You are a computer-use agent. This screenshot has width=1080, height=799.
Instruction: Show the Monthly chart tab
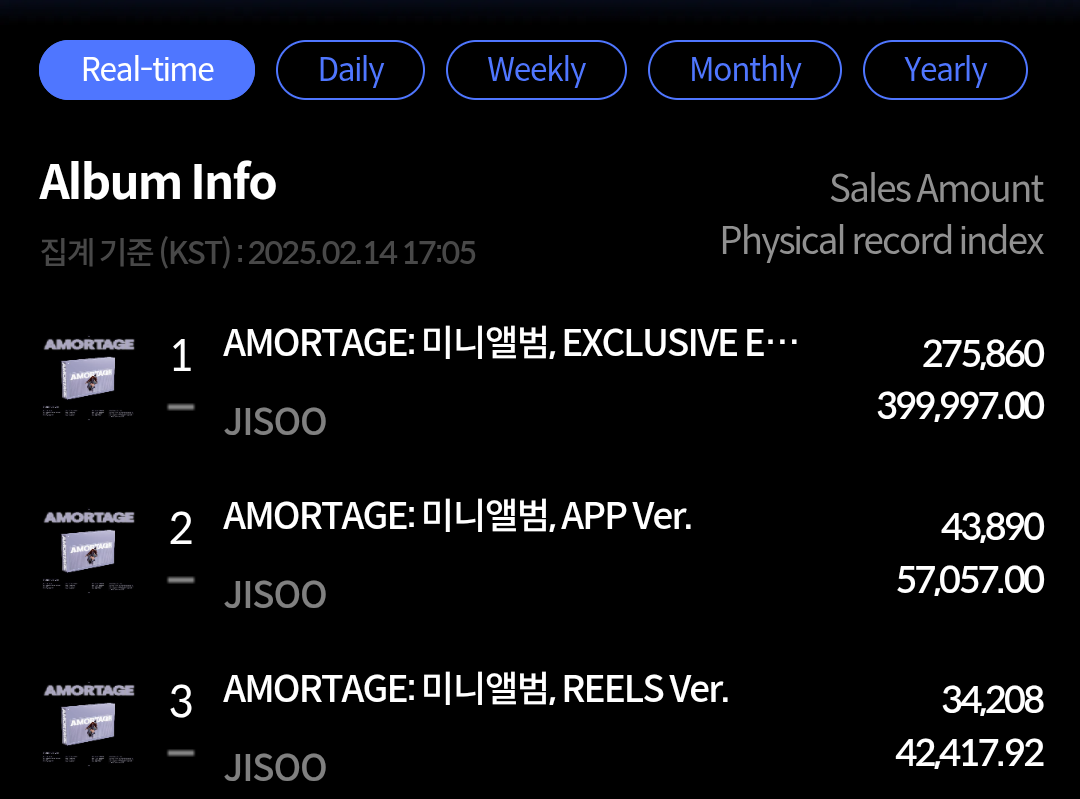click(745, 70)
